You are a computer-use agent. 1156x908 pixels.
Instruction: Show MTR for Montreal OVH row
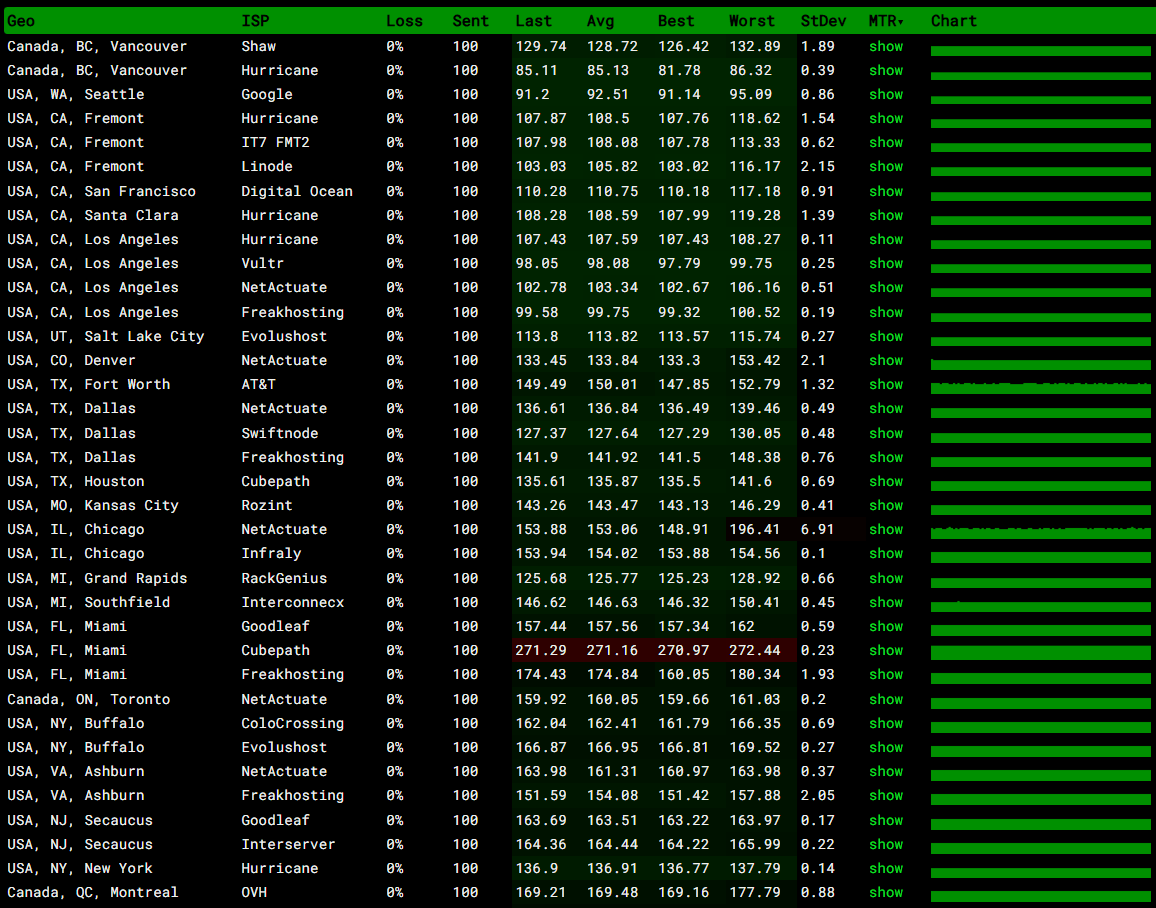[x=885, y=893]
